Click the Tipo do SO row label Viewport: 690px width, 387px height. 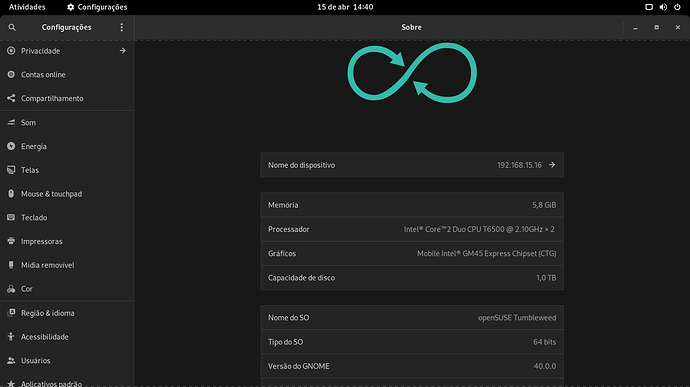tap(286, 342)
